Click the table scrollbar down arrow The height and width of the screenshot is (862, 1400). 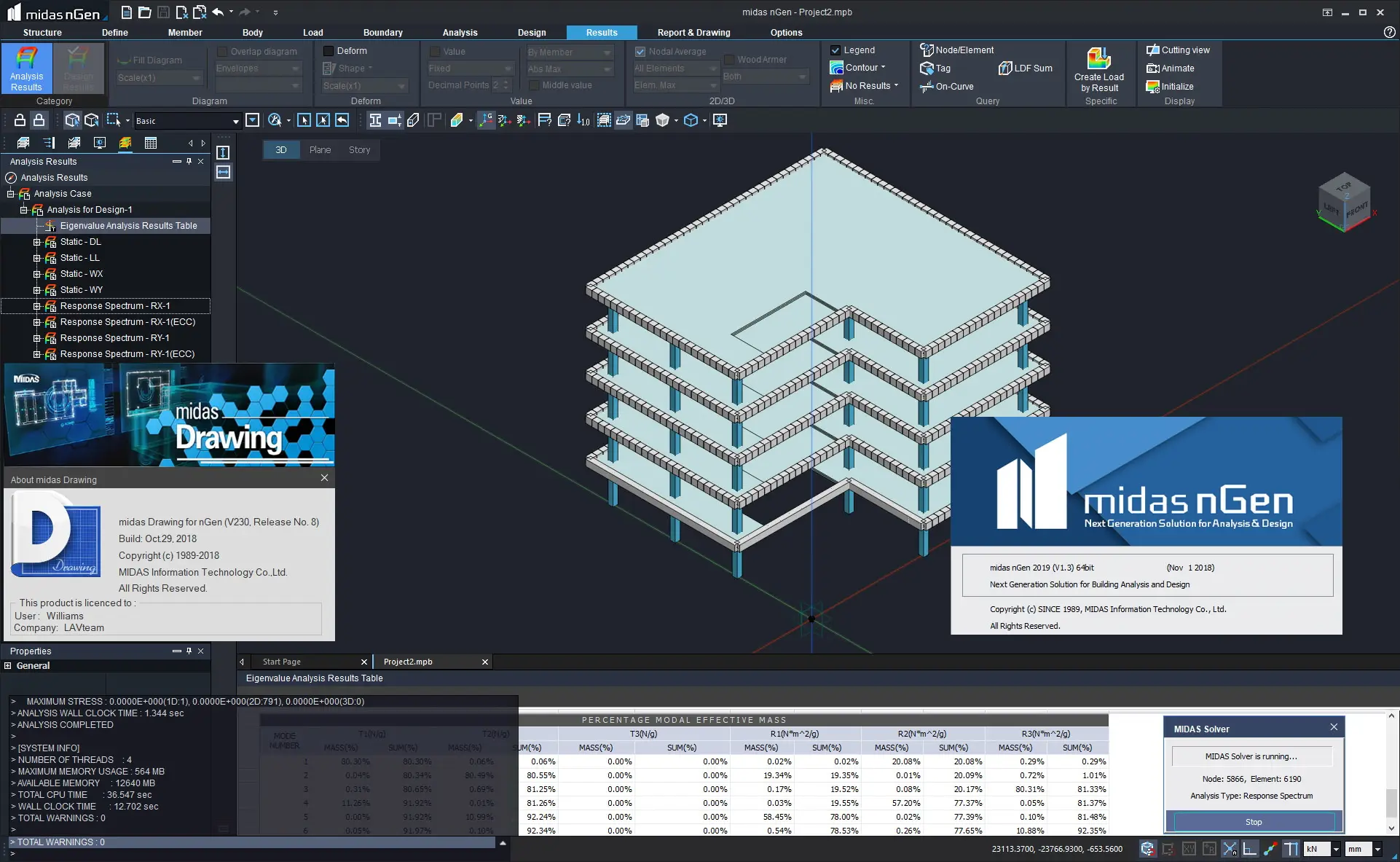1391,828
